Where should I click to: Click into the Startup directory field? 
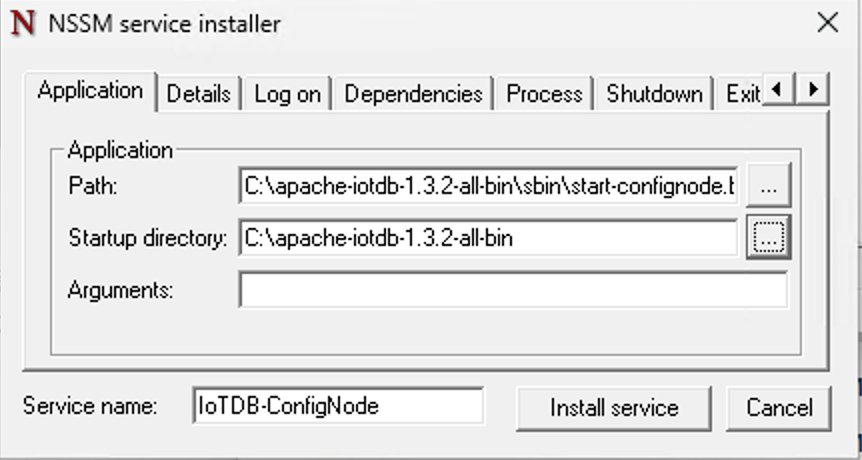click(488, 238)
